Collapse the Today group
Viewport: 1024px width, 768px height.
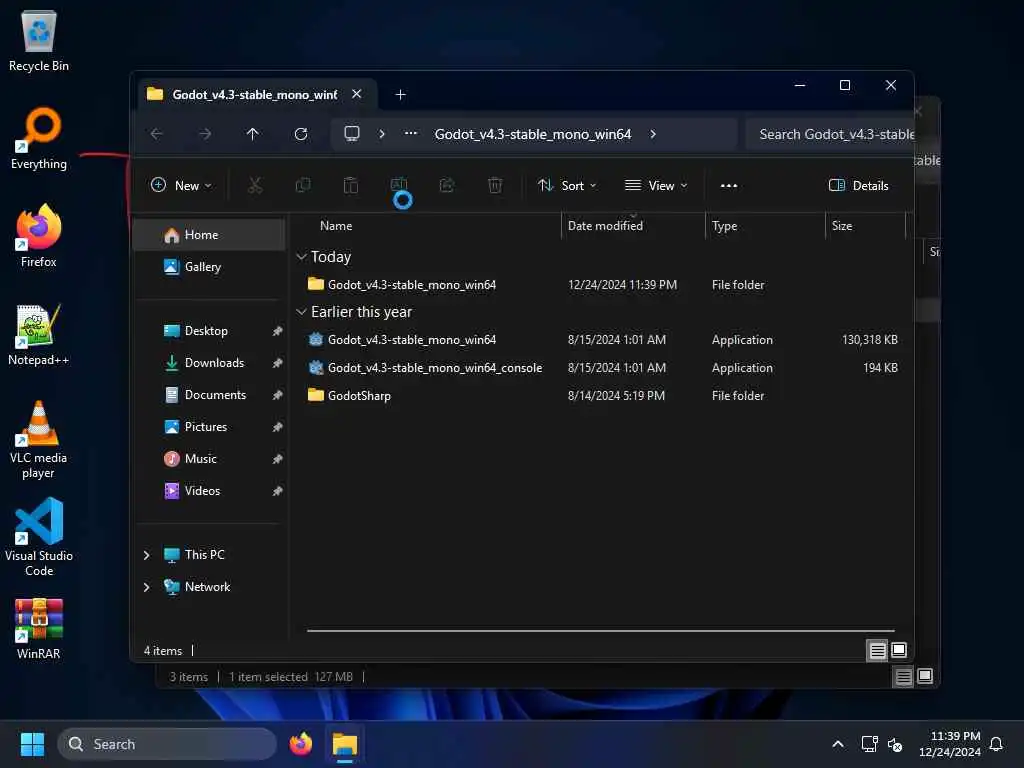[301, 257]
